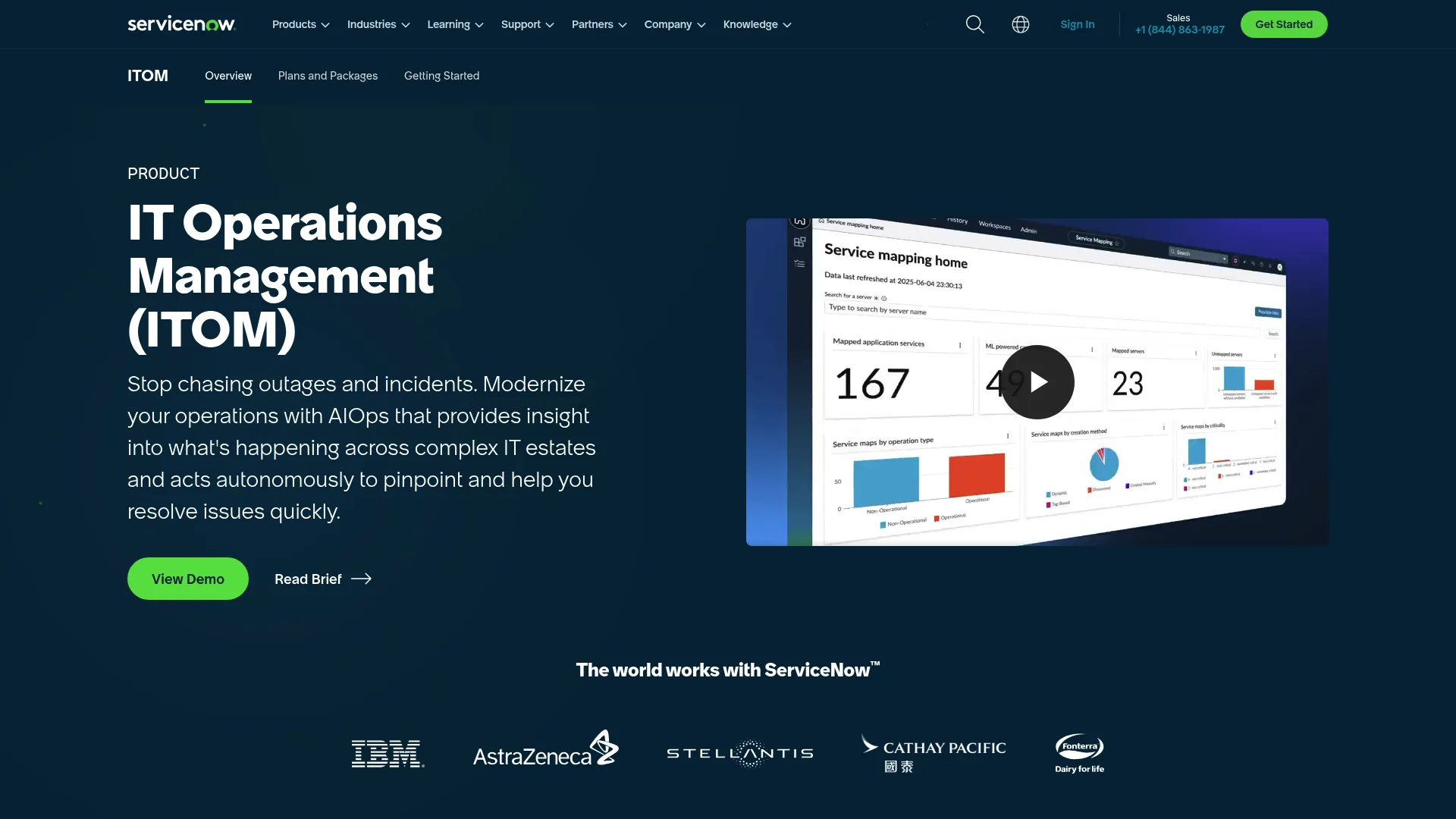This screenshot has height=819, width=1456.
Task: Click the IBM logo
Action: click(x=388, y=753)
